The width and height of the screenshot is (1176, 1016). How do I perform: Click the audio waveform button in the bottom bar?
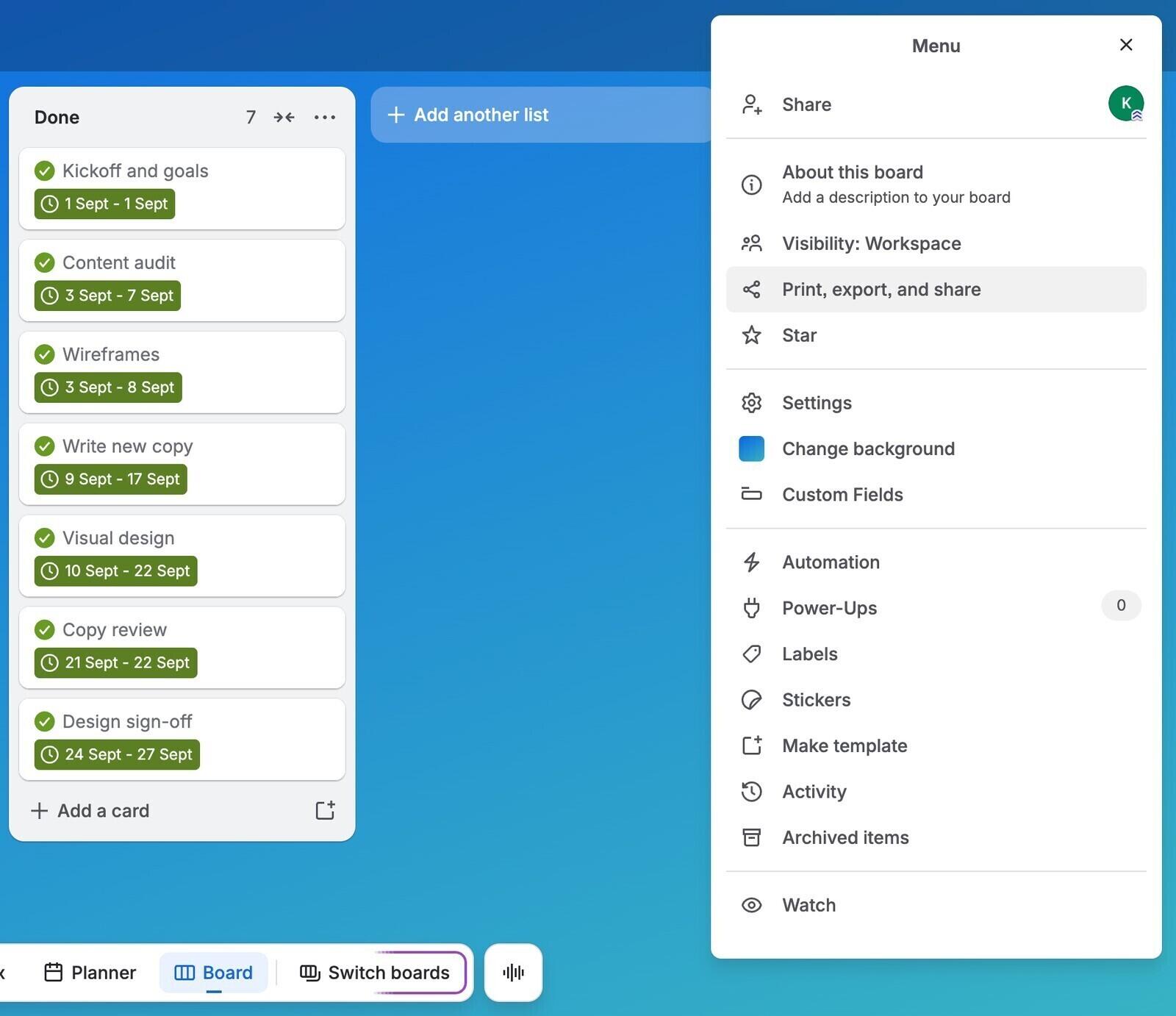click(x=513, y=973)
